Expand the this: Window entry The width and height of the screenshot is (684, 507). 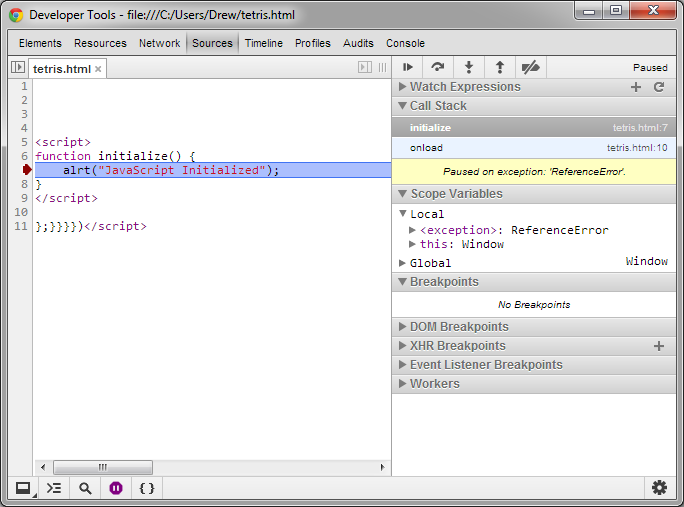412,244
